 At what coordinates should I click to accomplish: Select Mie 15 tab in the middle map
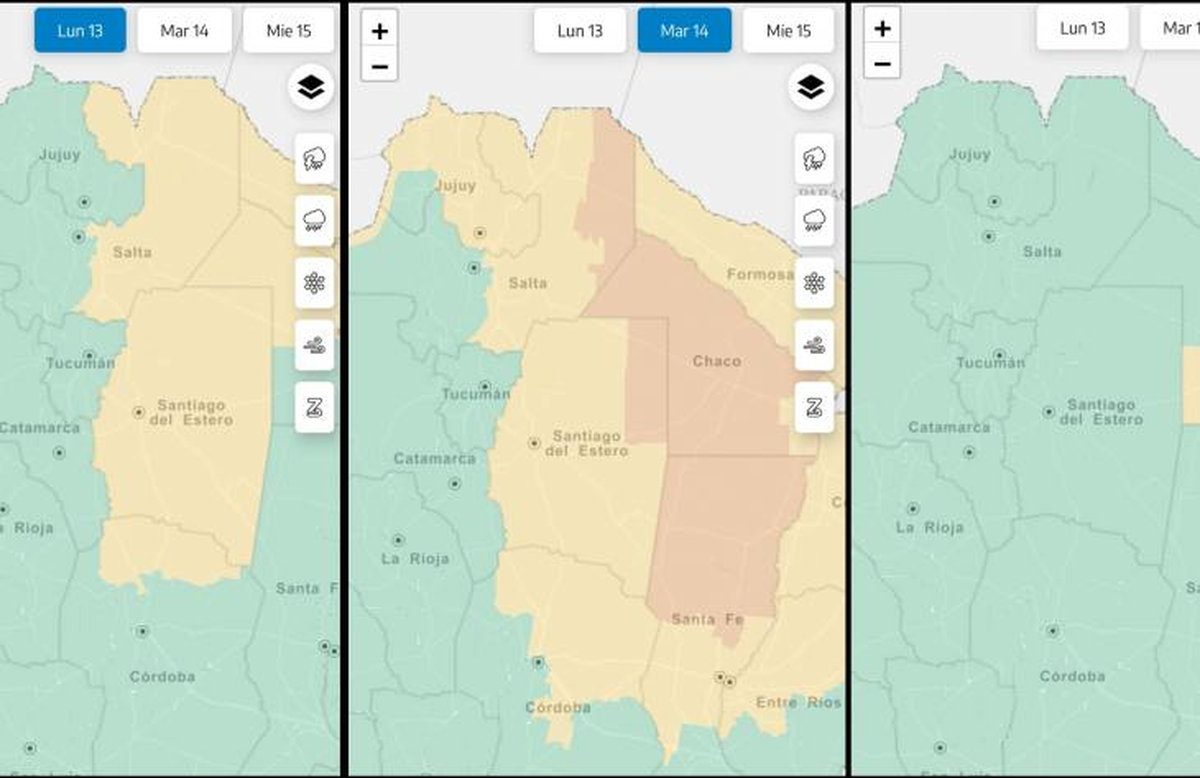788,31
